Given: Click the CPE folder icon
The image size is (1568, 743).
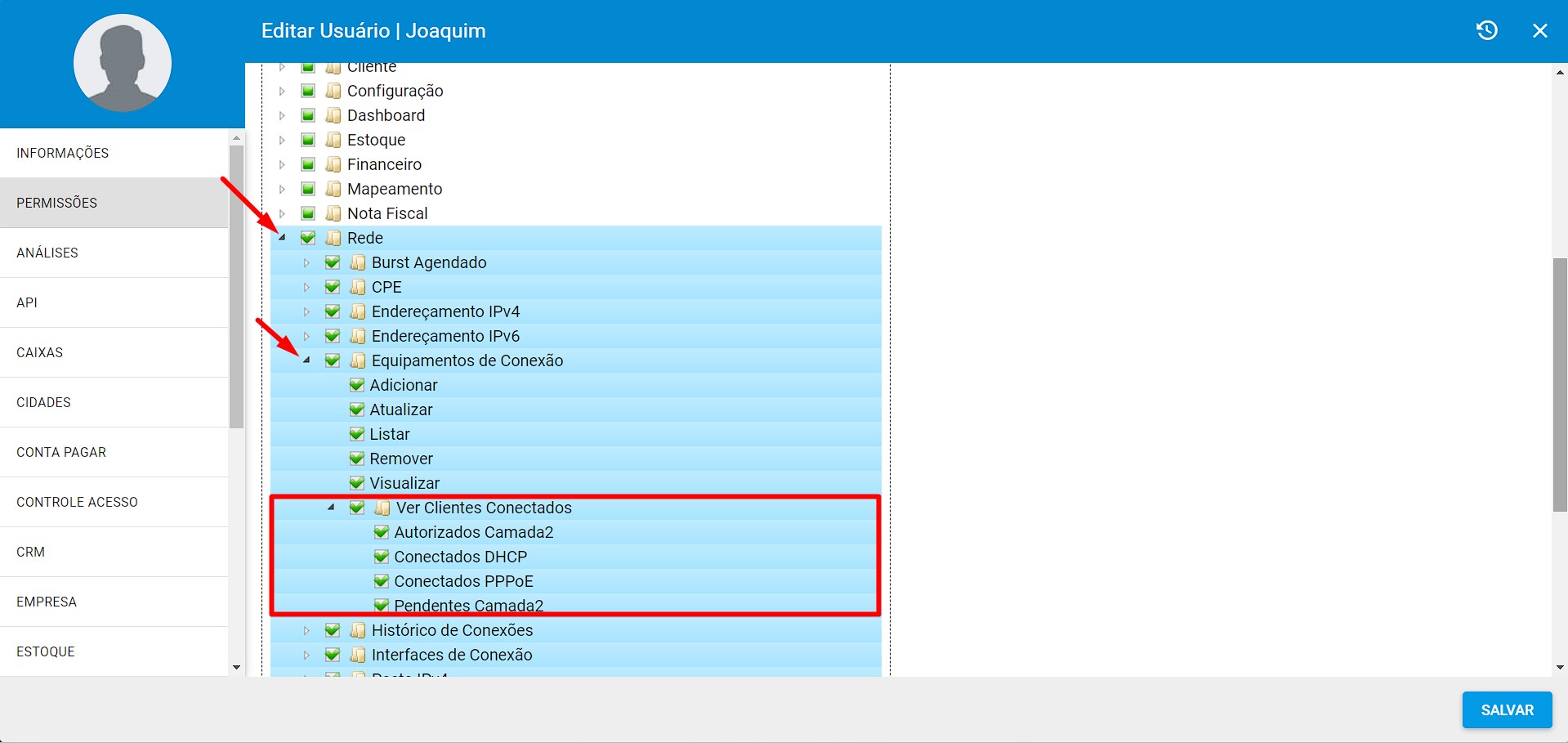Looking at the screenshot, I should pyautogui.click(x=358, y=287).
